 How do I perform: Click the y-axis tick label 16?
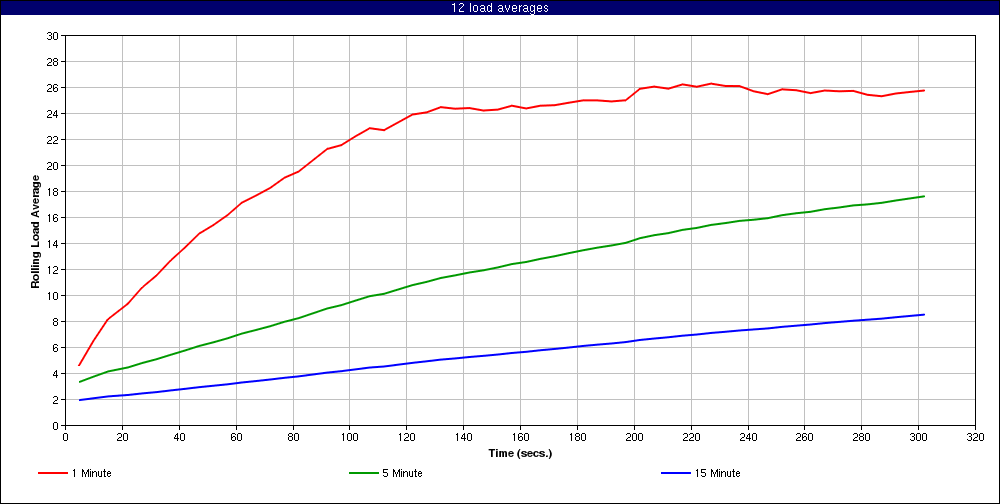click(53, 218)
